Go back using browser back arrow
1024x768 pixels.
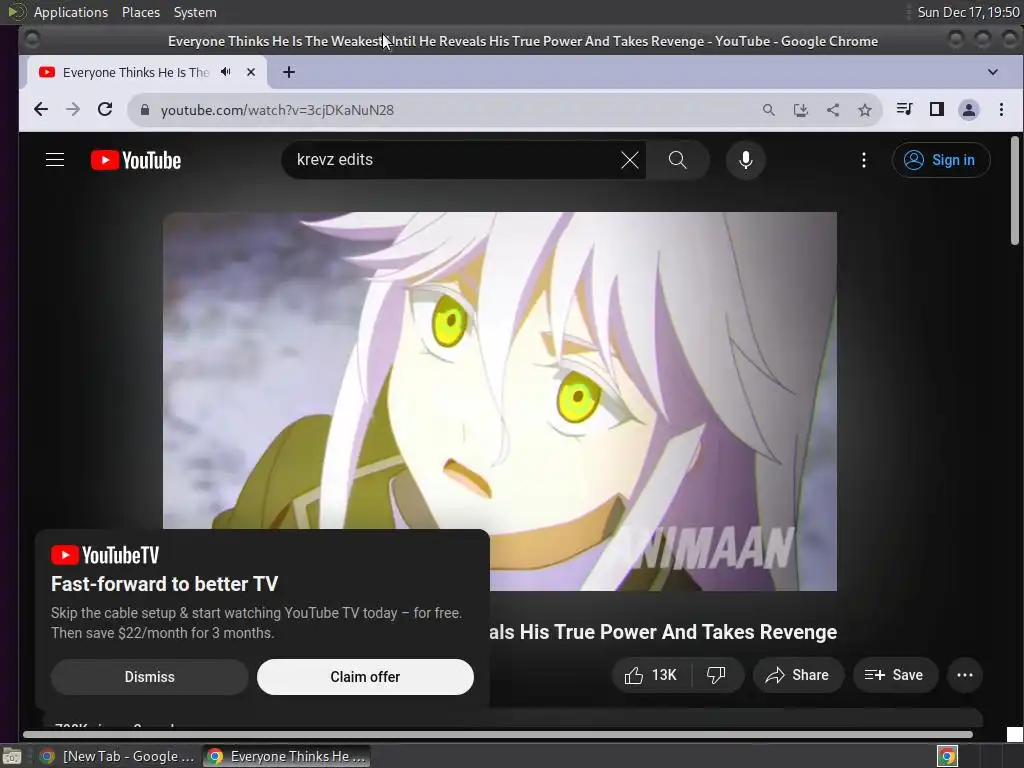[40, 110]
